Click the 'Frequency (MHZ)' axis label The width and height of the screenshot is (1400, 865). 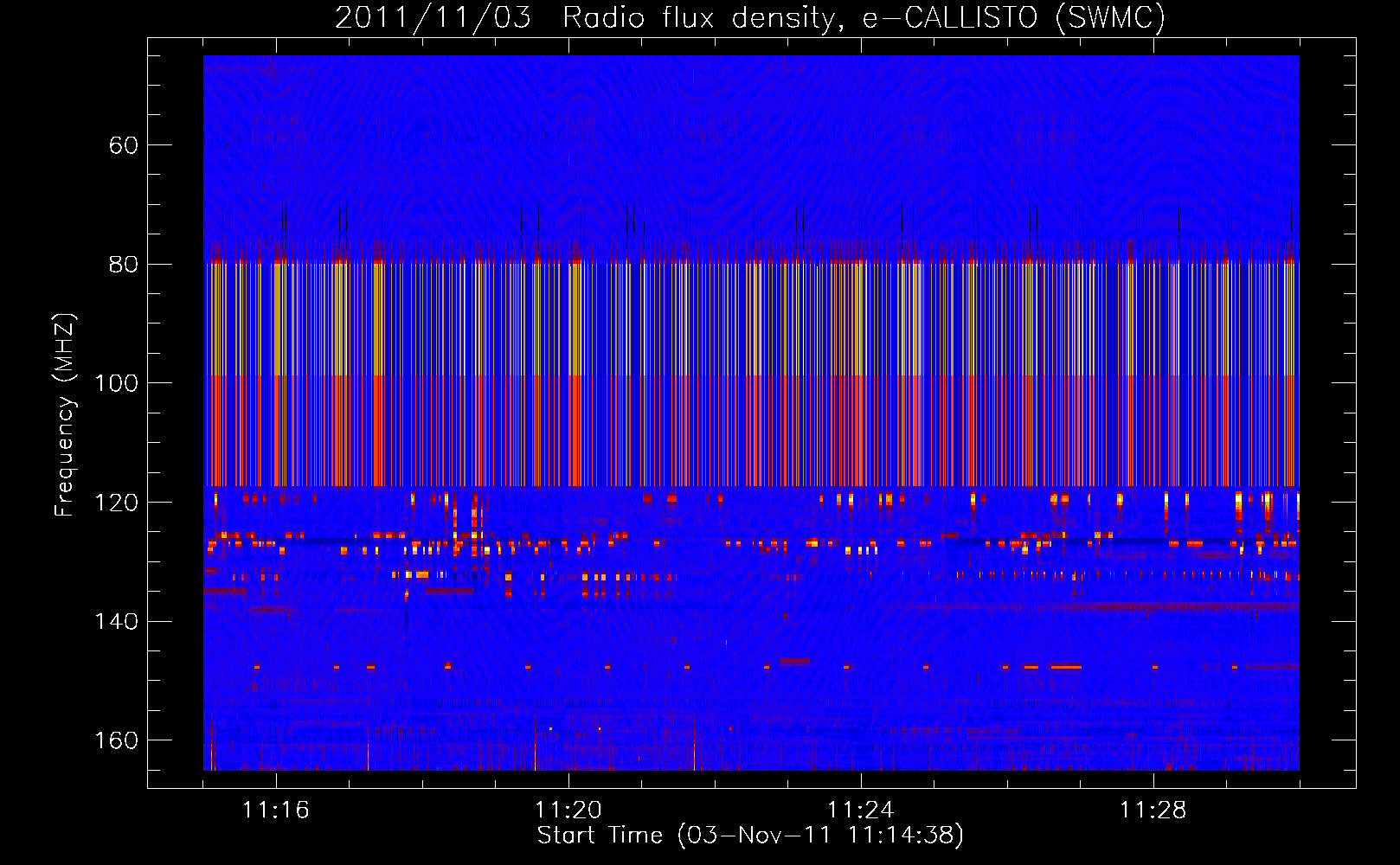(65, 415)
